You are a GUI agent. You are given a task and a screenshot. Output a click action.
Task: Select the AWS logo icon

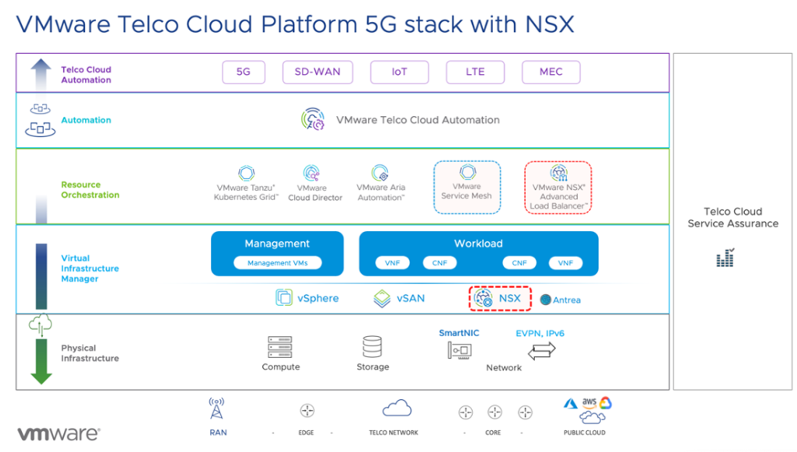[x=589, y=403]
